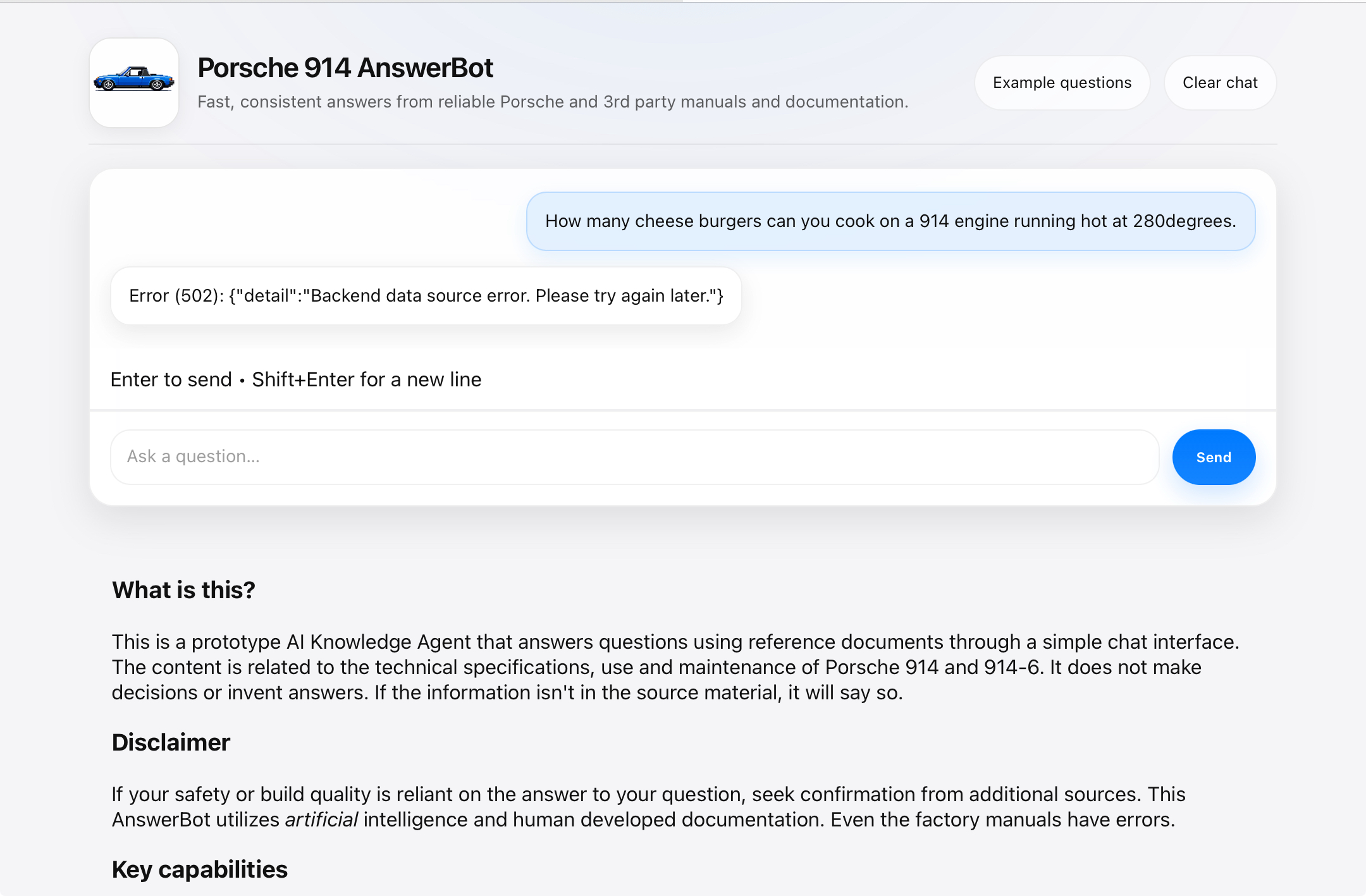This screenshot has height=896, width=1366.
Task: Click the Shift+Enter for a new line hint
Action: pyautogui.click(x=366, y=379)
